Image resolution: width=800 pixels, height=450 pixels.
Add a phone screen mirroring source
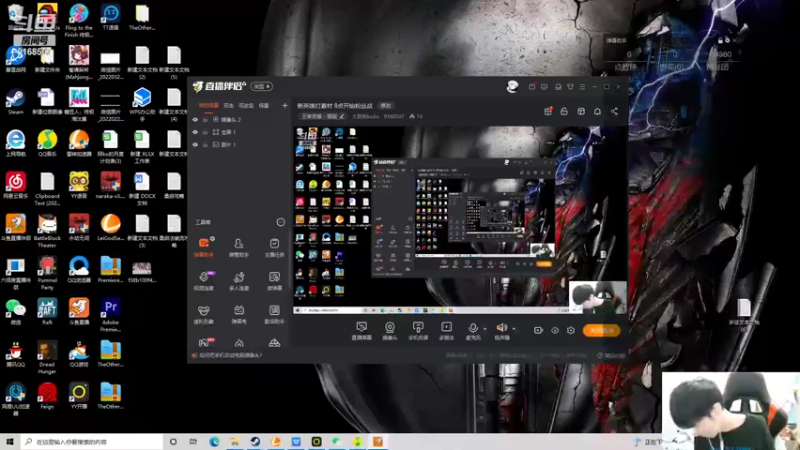[x=418, y=330]
